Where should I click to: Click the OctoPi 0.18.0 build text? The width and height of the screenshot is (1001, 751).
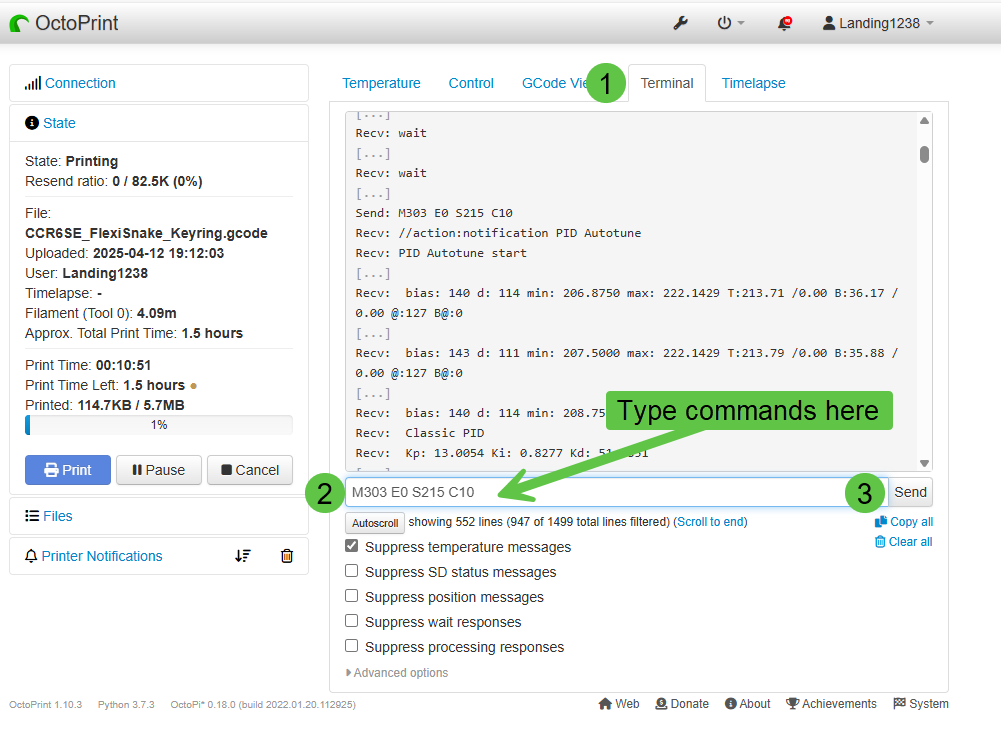click(263, 704)
